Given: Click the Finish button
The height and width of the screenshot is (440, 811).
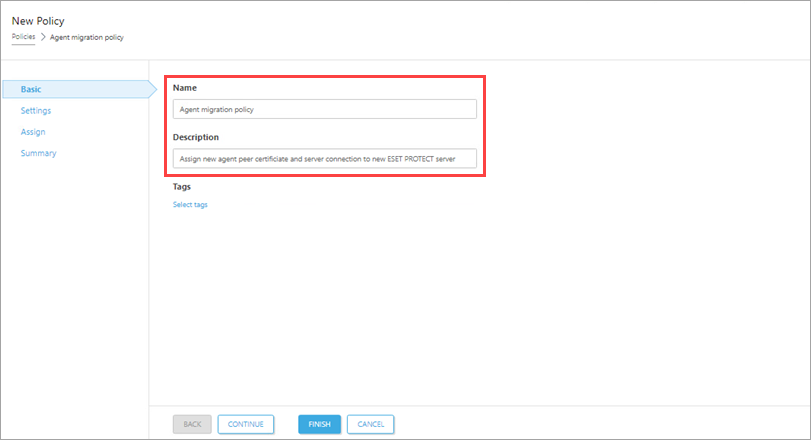Looking at the screenshot, I should pos(319,424).
